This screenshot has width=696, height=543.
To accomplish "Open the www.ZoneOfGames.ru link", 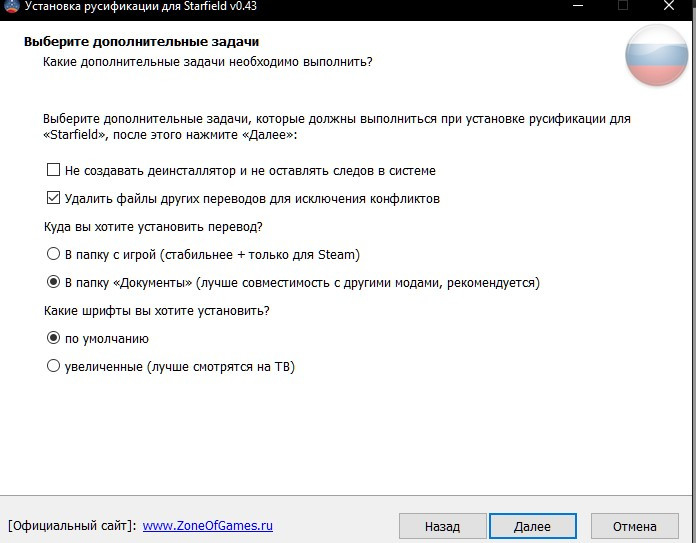I will pyautogui.click(x=208, y=525).
